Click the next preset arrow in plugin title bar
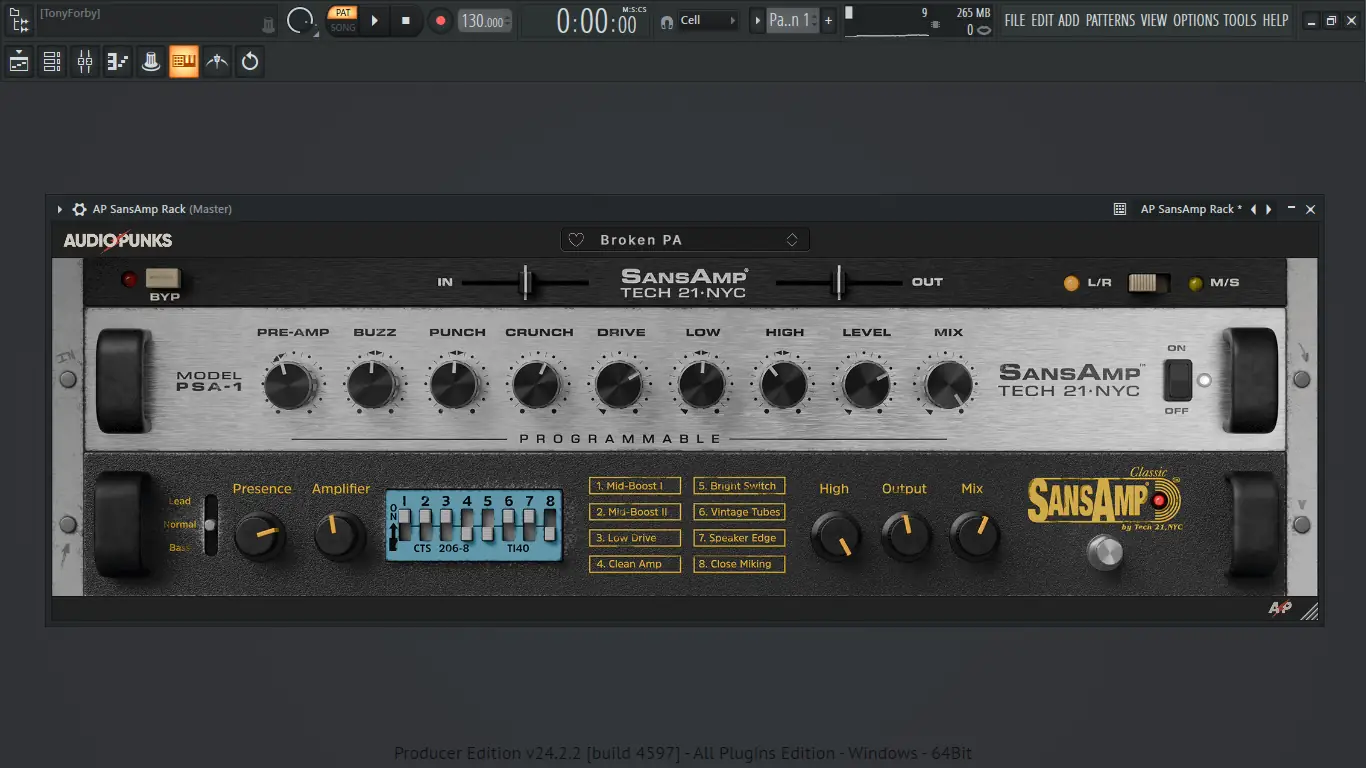Image resolution: width=1366 pixels, height=768 pixels. 1269,209
